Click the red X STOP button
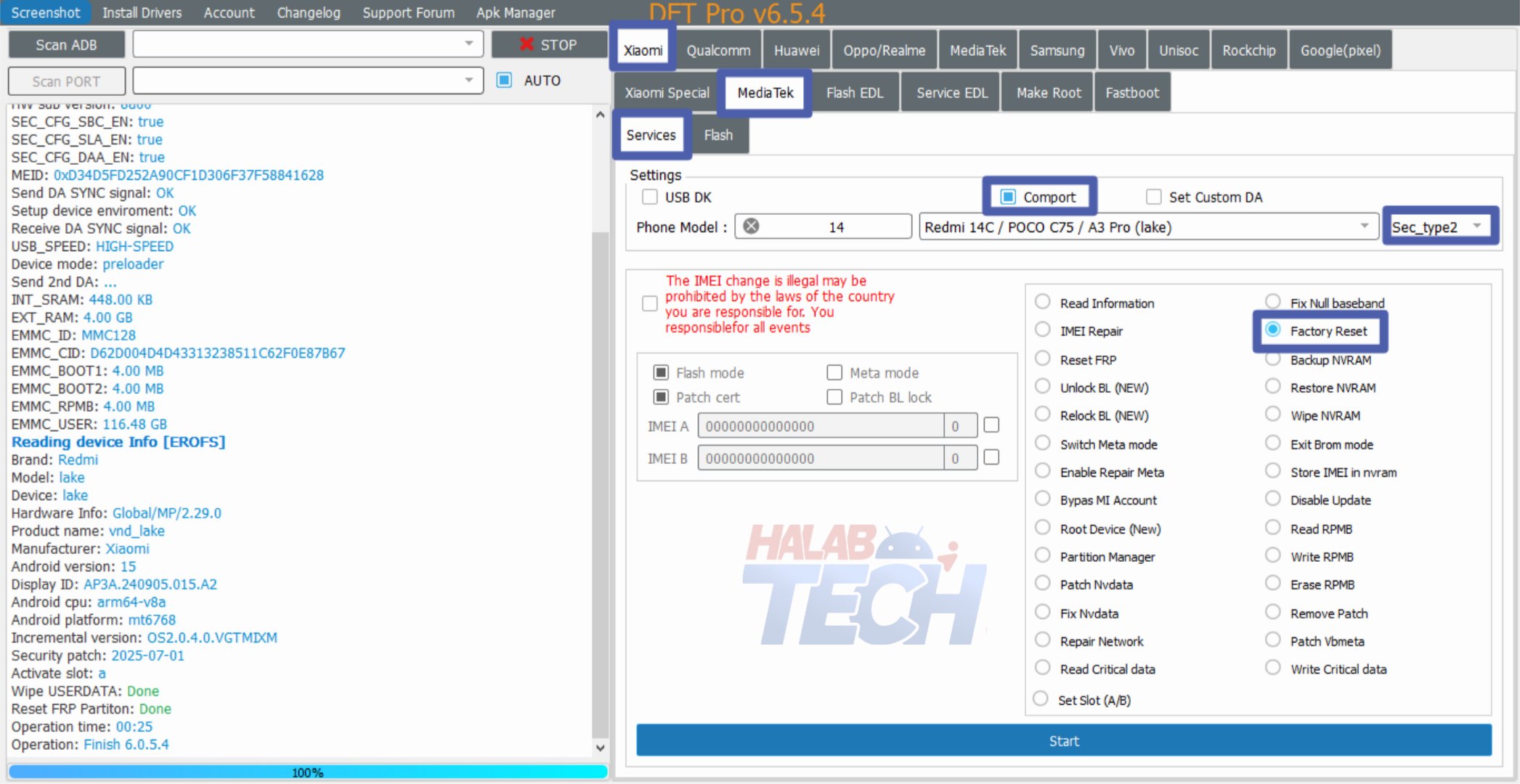The height and width of the screenshot is (784, 1520). coord(549,44)
